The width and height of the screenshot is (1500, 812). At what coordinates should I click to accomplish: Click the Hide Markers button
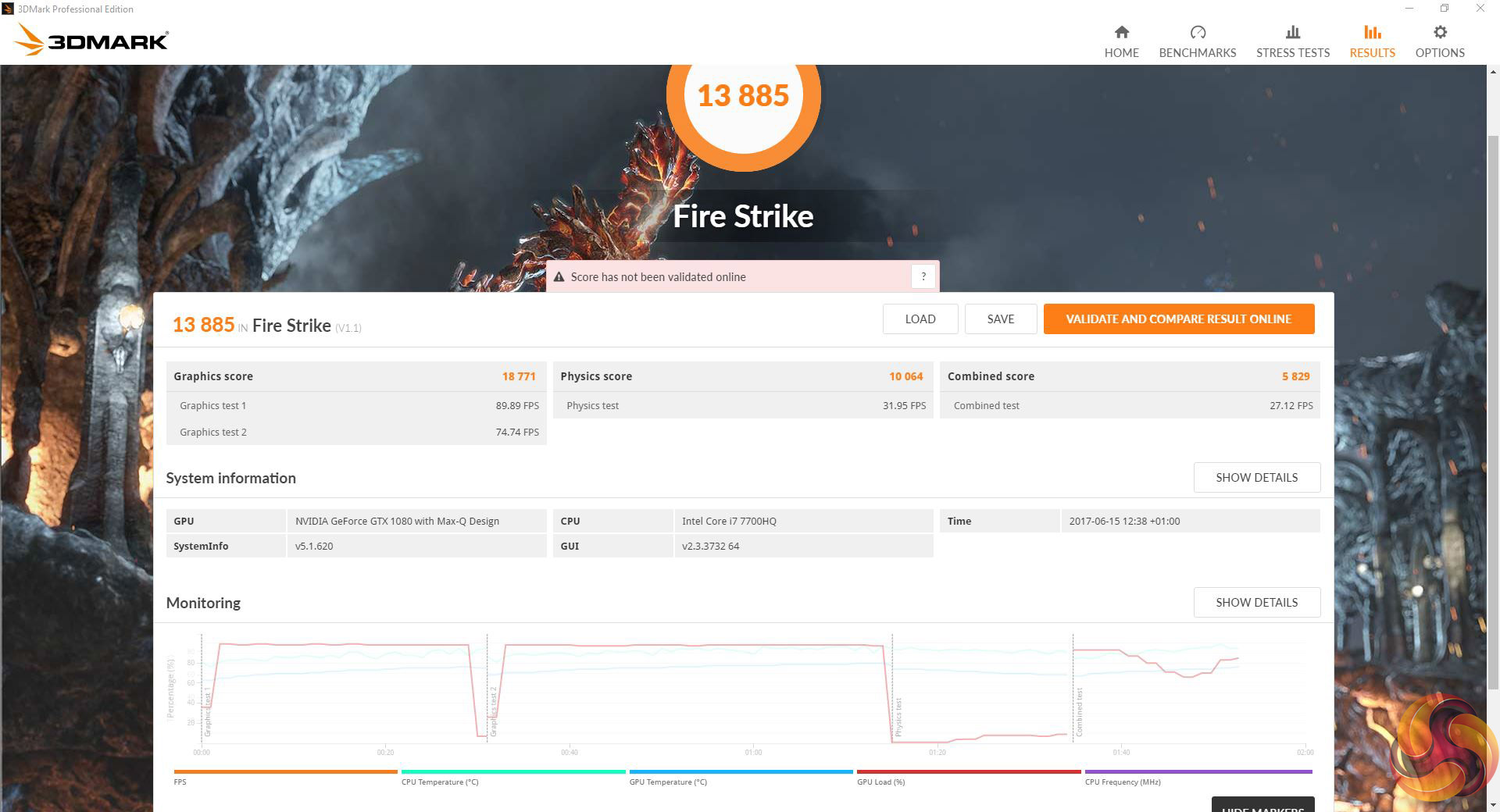[x=1262, y=805]
